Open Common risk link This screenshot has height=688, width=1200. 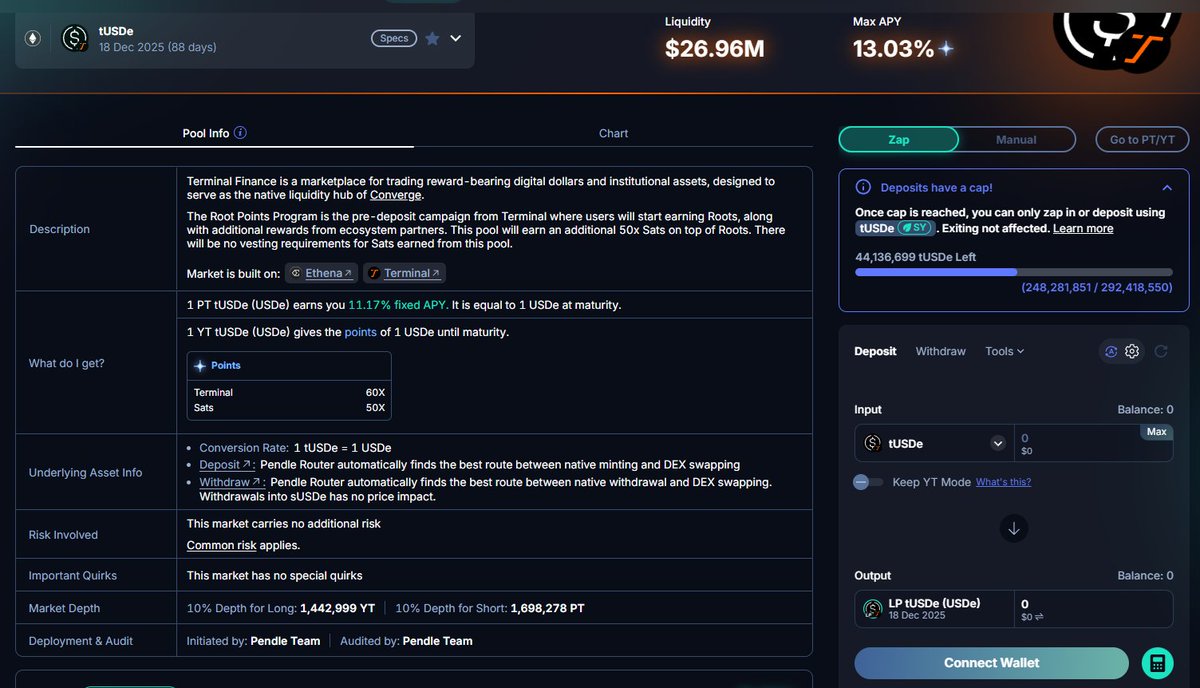(222, 545)
